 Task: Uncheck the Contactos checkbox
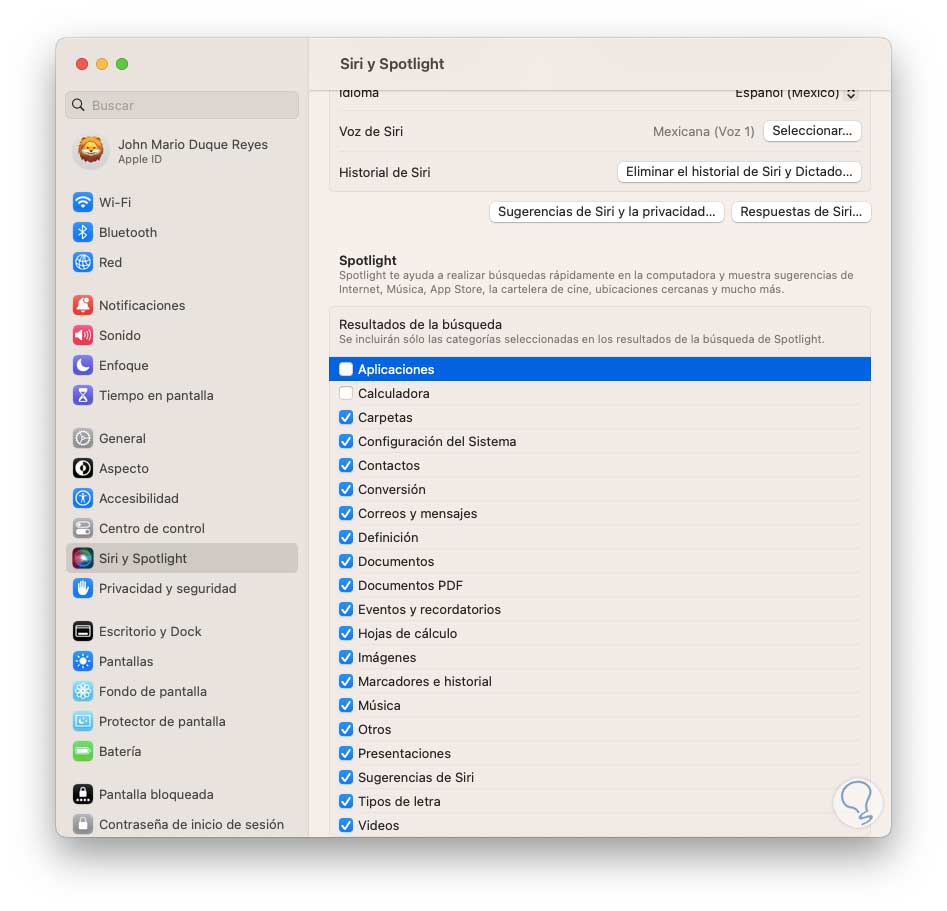pyautogui.click(x=346, y=465)
